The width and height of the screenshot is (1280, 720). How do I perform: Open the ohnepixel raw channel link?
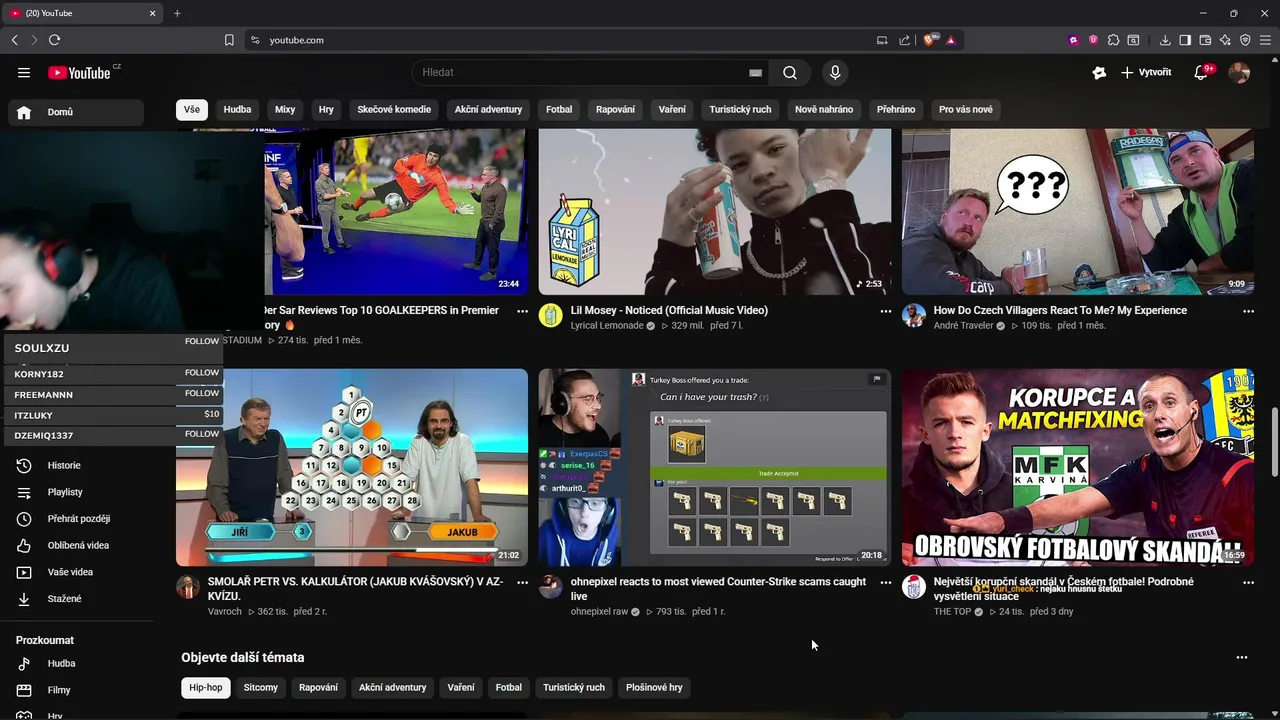599,611
